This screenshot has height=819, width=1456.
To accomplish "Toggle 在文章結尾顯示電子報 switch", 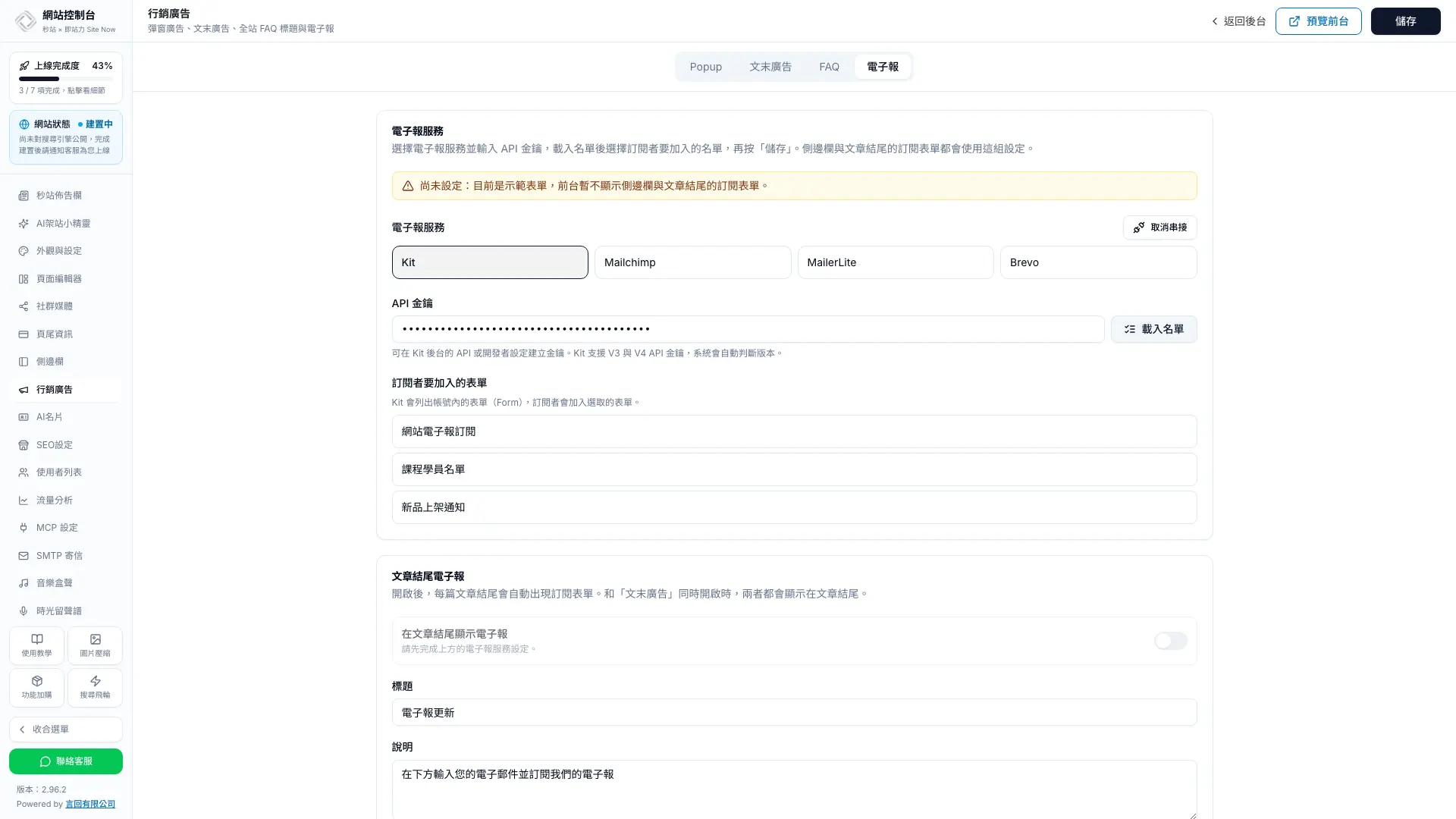I will (1170, 641).
